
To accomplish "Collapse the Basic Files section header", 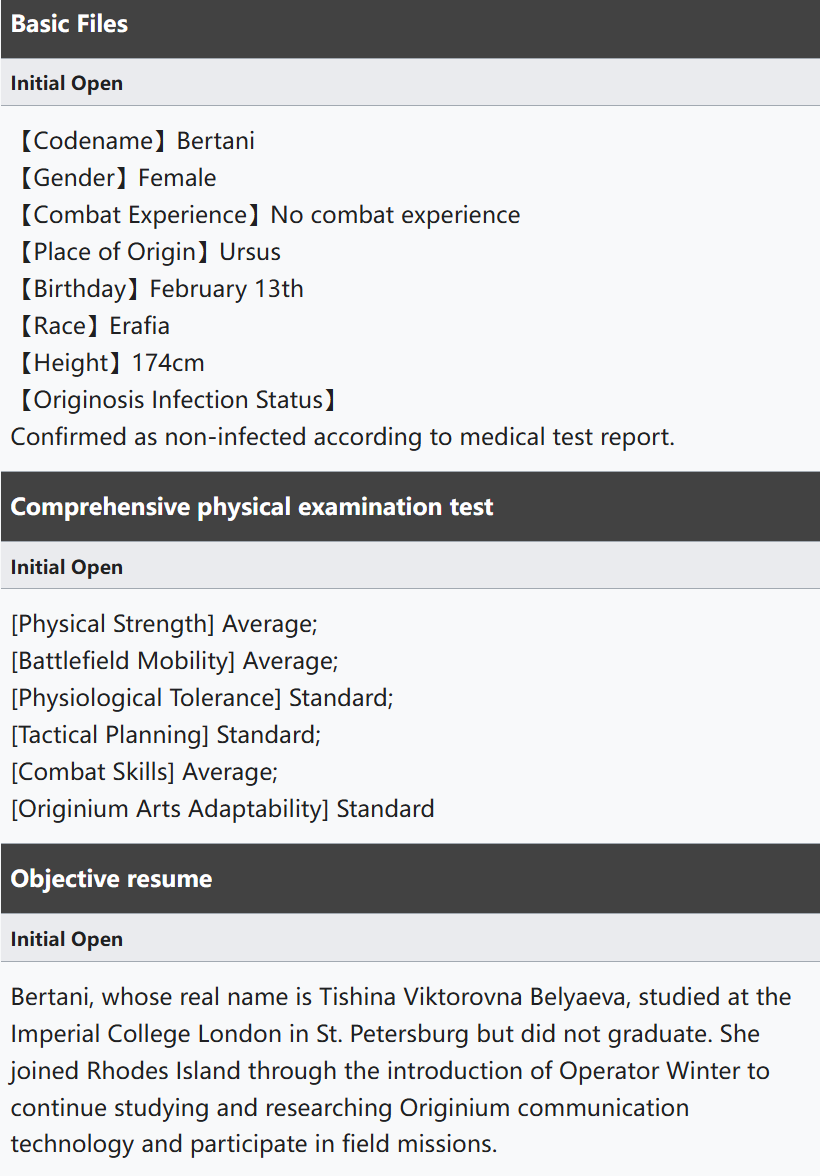I will [x=70, y=24].
